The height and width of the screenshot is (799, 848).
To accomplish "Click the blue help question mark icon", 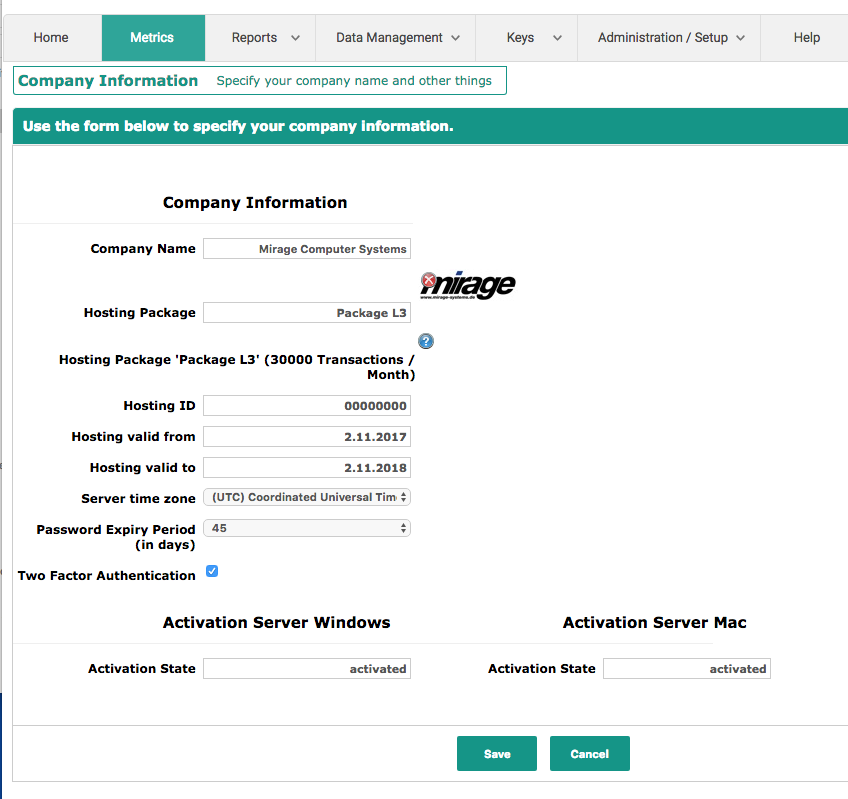I will point(426,341).
